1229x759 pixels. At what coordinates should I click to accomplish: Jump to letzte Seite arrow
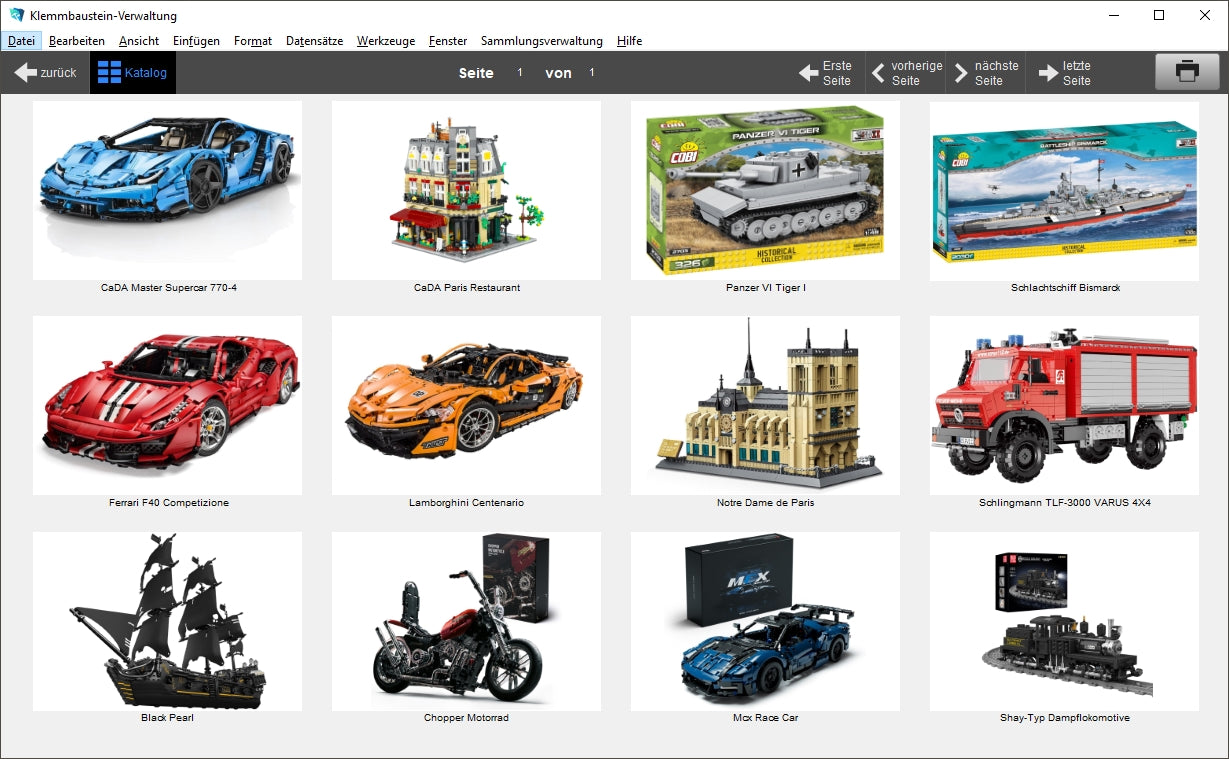pyautogui.click(x=1048, y=73)
